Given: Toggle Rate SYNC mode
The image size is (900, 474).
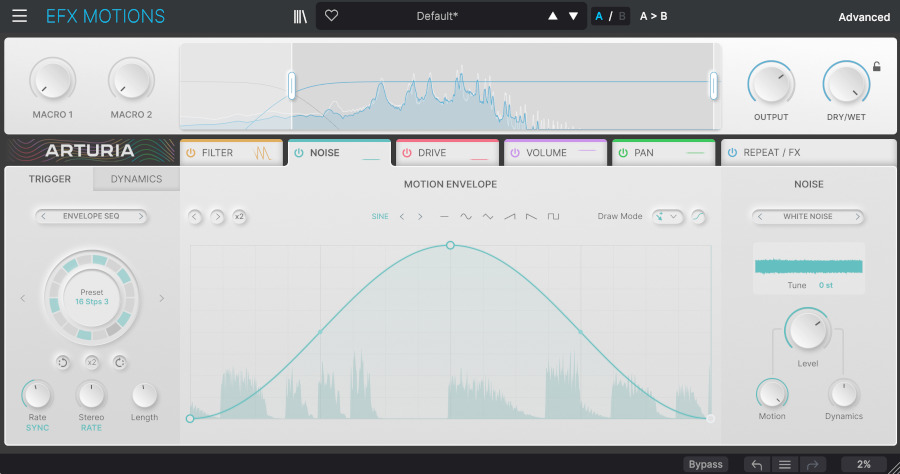Looking at the screenshot, I should coord(37,428).
